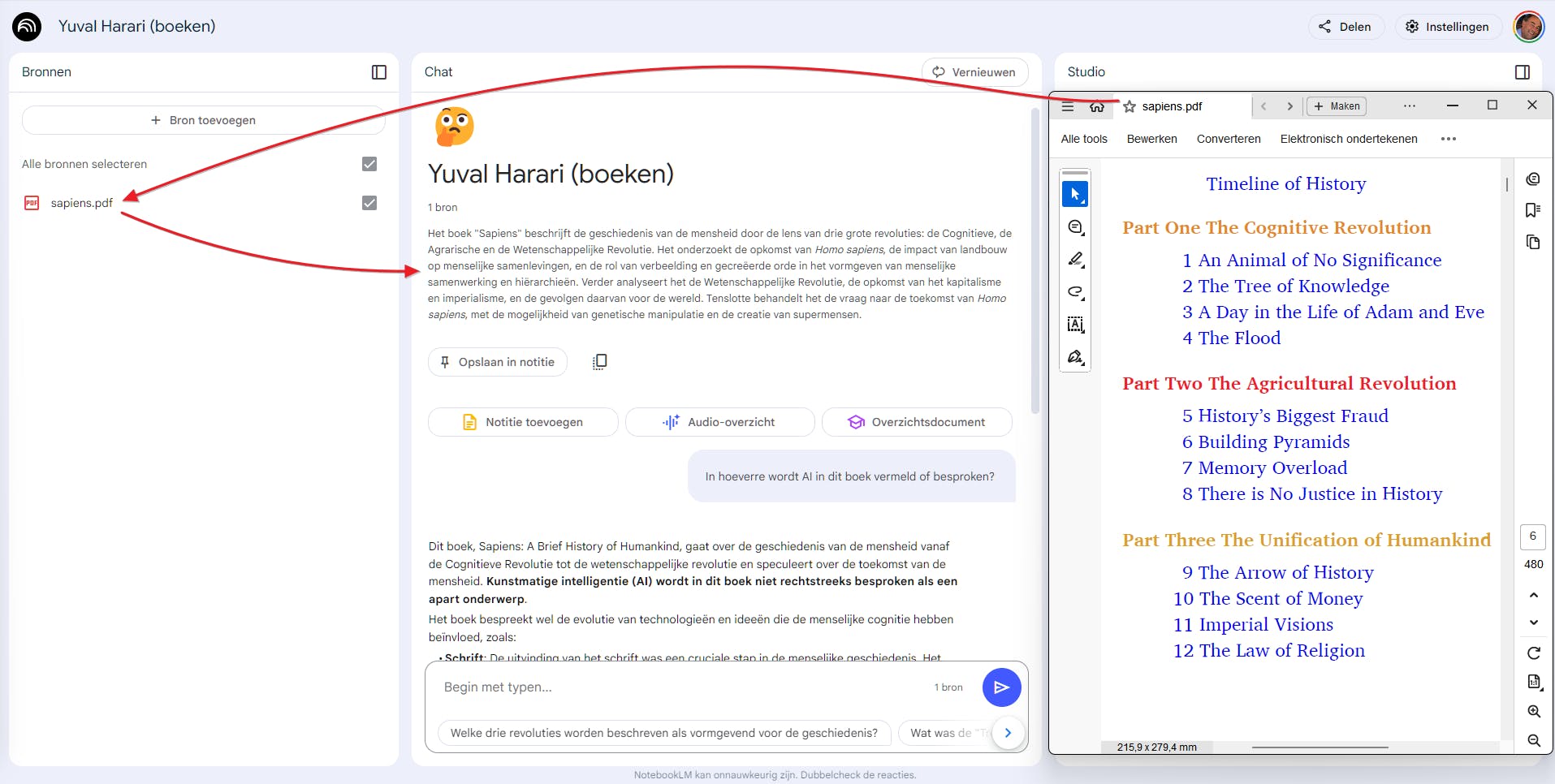Screen dimensions: 1555x784
Task: Send the chat message
Action: [1001, 687]
